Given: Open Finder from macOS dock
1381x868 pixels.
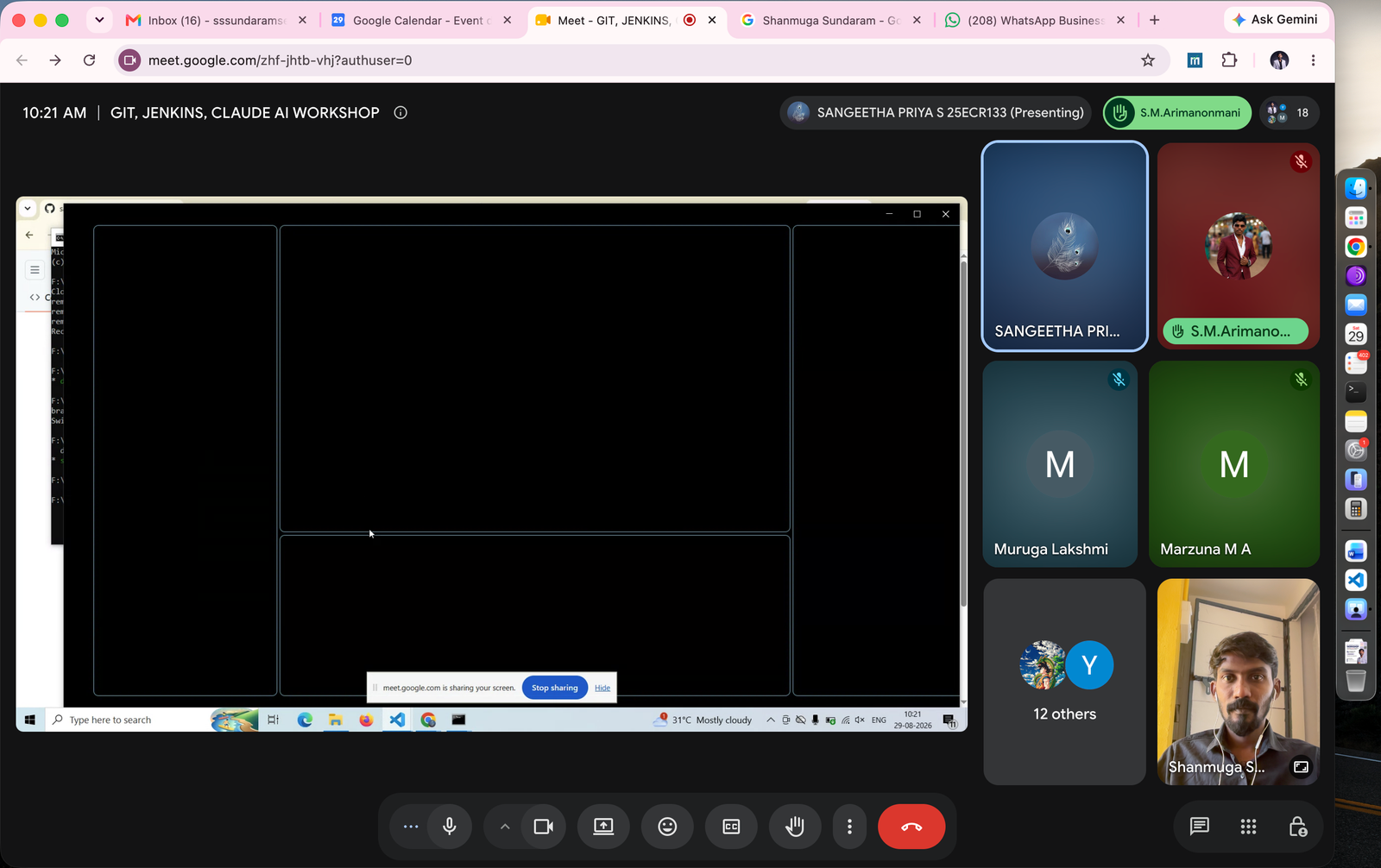Looking at the screenshot, I should 1356,188.
